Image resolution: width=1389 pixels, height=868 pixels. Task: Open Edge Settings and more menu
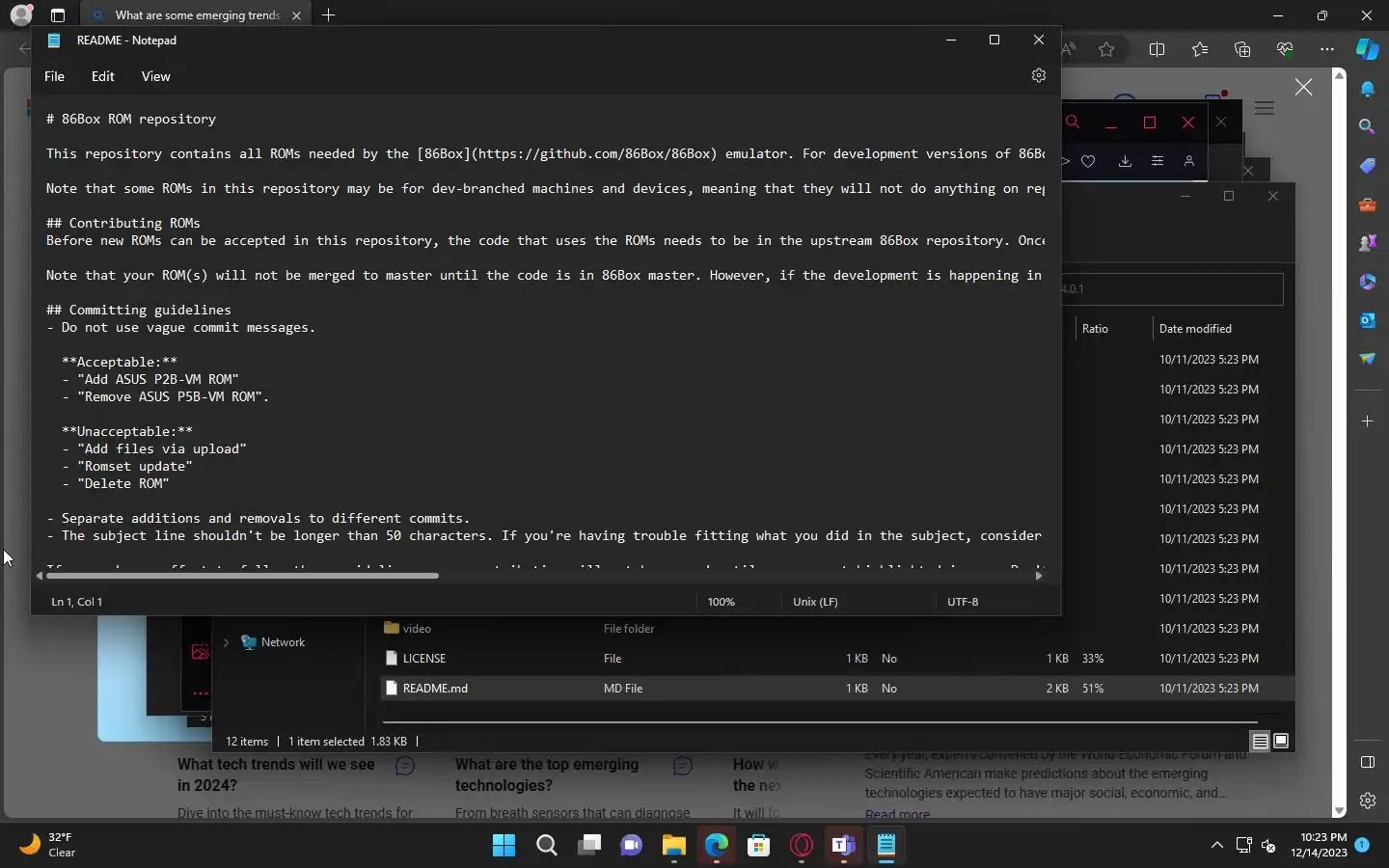1327,49
